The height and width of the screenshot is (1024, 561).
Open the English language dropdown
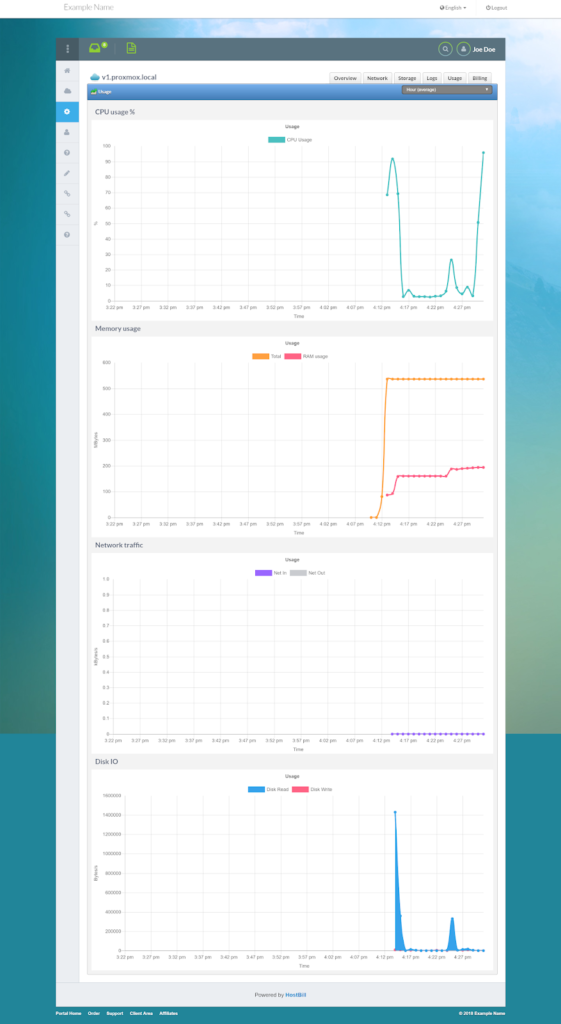pyautogui.click(x=453, y=8)
